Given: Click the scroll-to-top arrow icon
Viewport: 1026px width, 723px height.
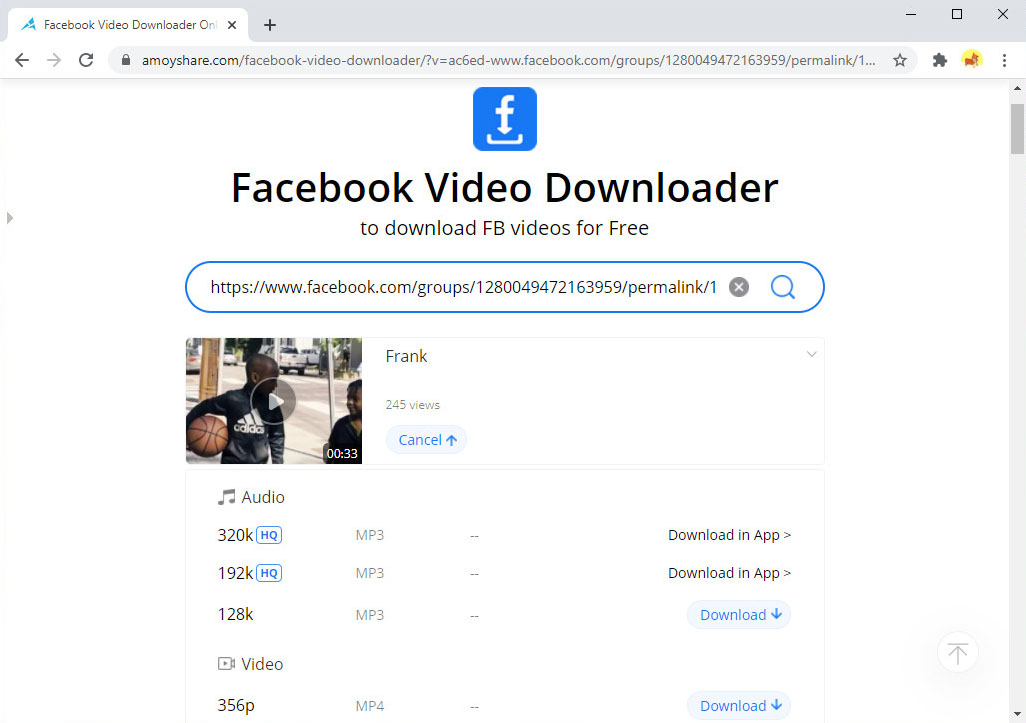Looking at the screenshot, I should (957, 652).
